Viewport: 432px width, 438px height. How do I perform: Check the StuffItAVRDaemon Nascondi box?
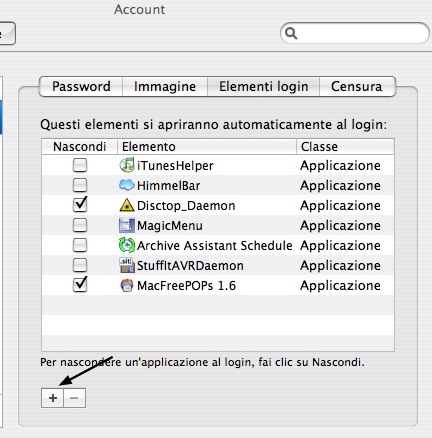pyautogui.click(x=80, y=265)
